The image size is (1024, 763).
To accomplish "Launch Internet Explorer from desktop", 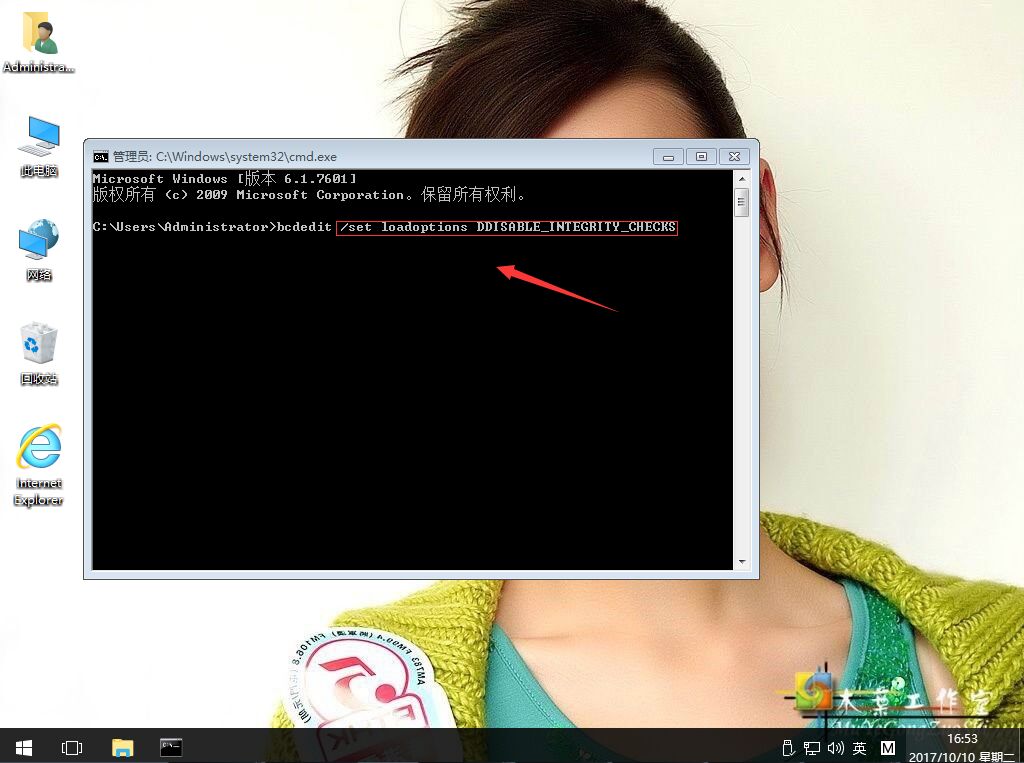I will click(x=39, y=465).
